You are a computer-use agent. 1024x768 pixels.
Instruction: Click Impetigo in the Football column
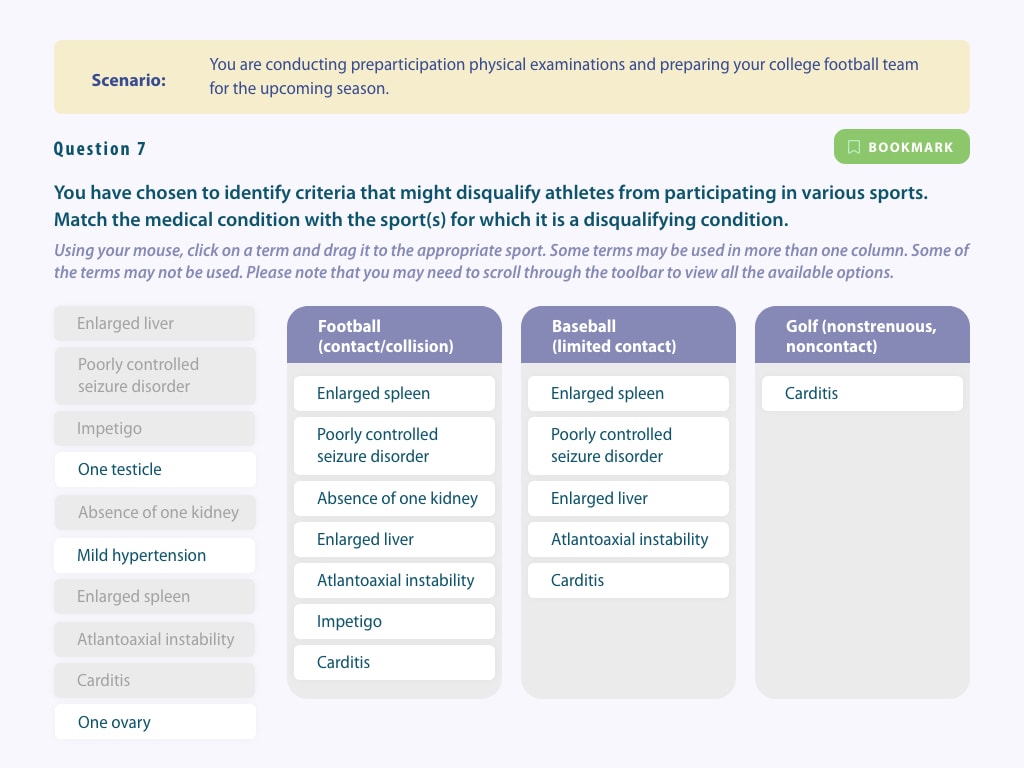coord(394,621)
